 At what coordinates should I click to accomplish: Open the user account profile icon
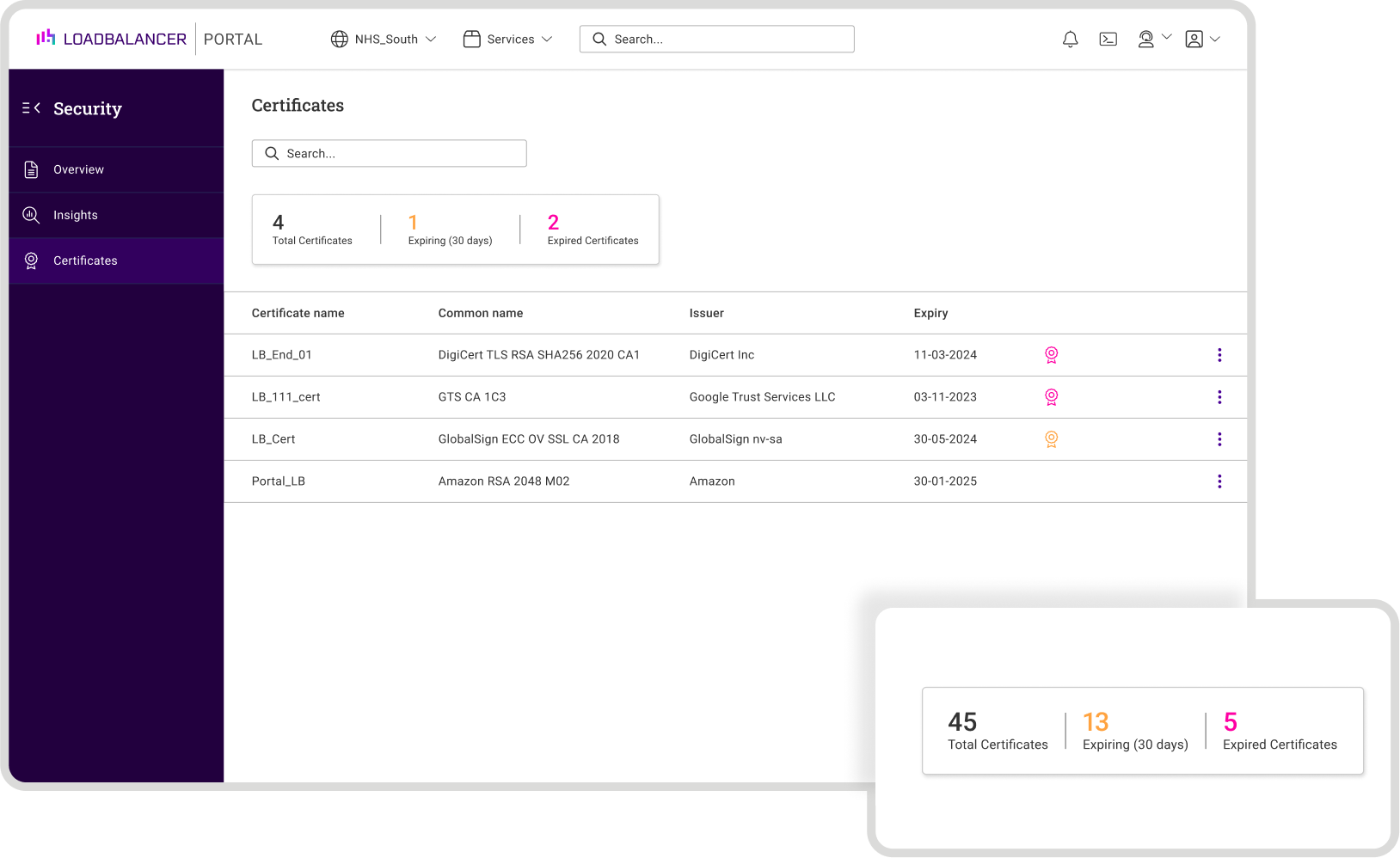tap(1194, 39)
